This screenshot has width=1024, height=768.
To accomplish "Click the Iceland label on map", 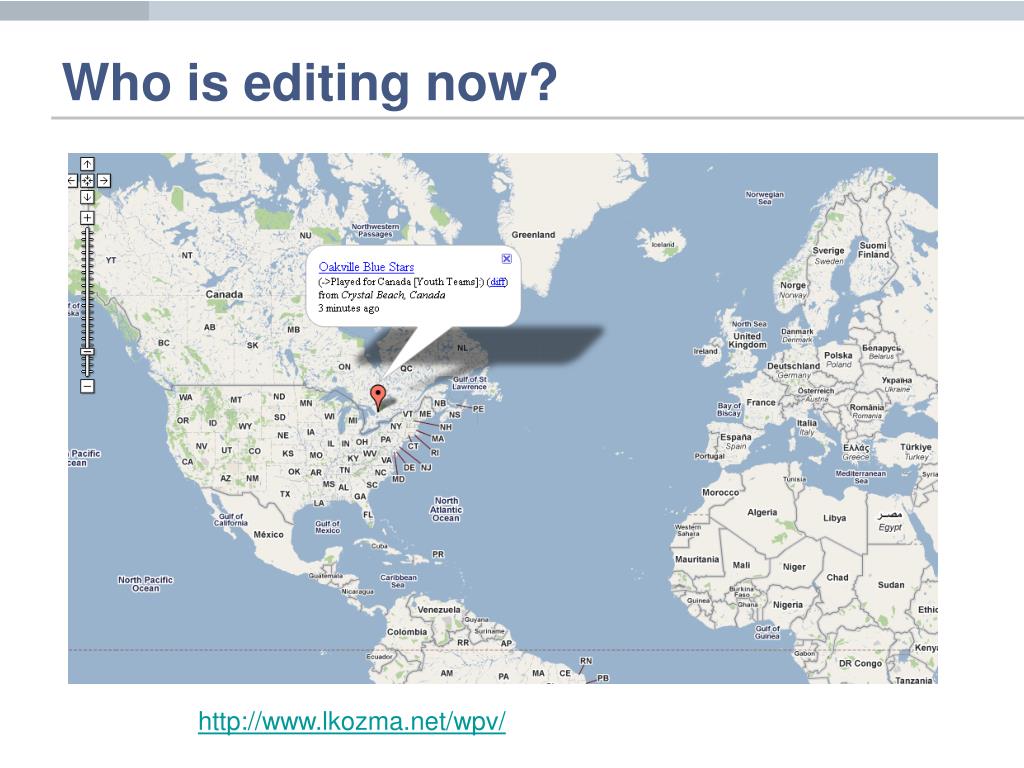I will click(663, 245).
